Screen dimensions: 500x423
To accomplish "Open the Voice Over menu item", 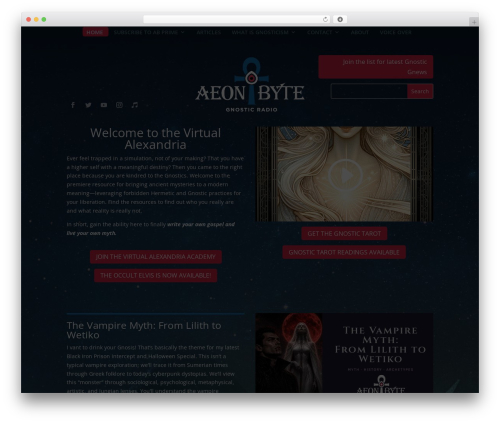I will point(396,32).
